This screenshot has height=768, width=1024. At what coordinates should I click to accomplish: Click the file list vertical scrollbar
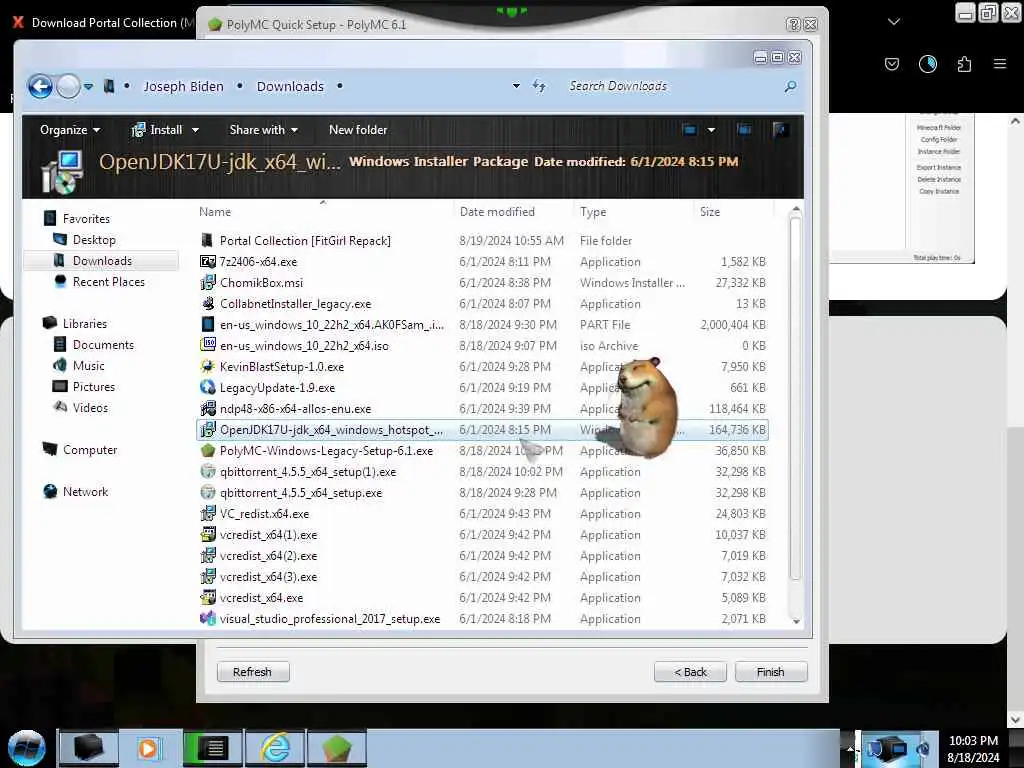[x=795, y=398]
